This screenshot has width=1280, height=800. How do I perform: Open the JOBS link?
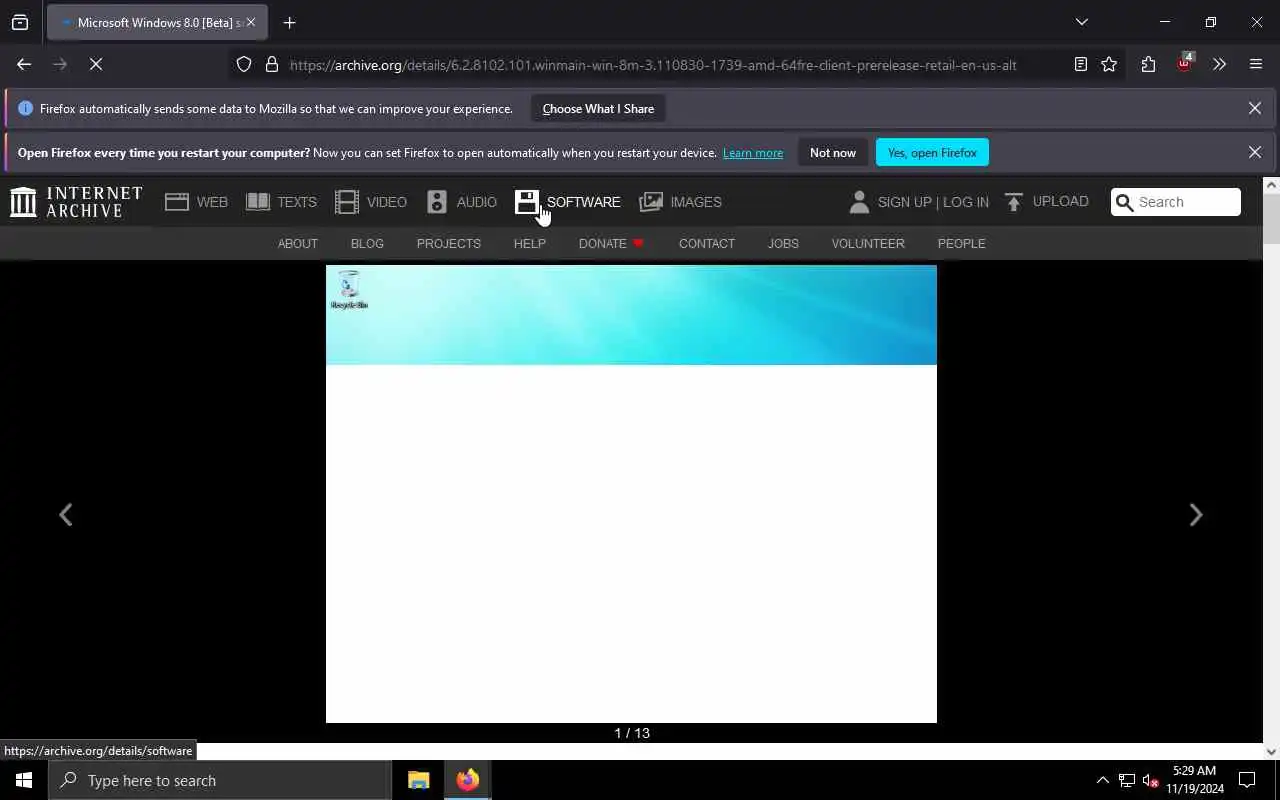(783, 244)
